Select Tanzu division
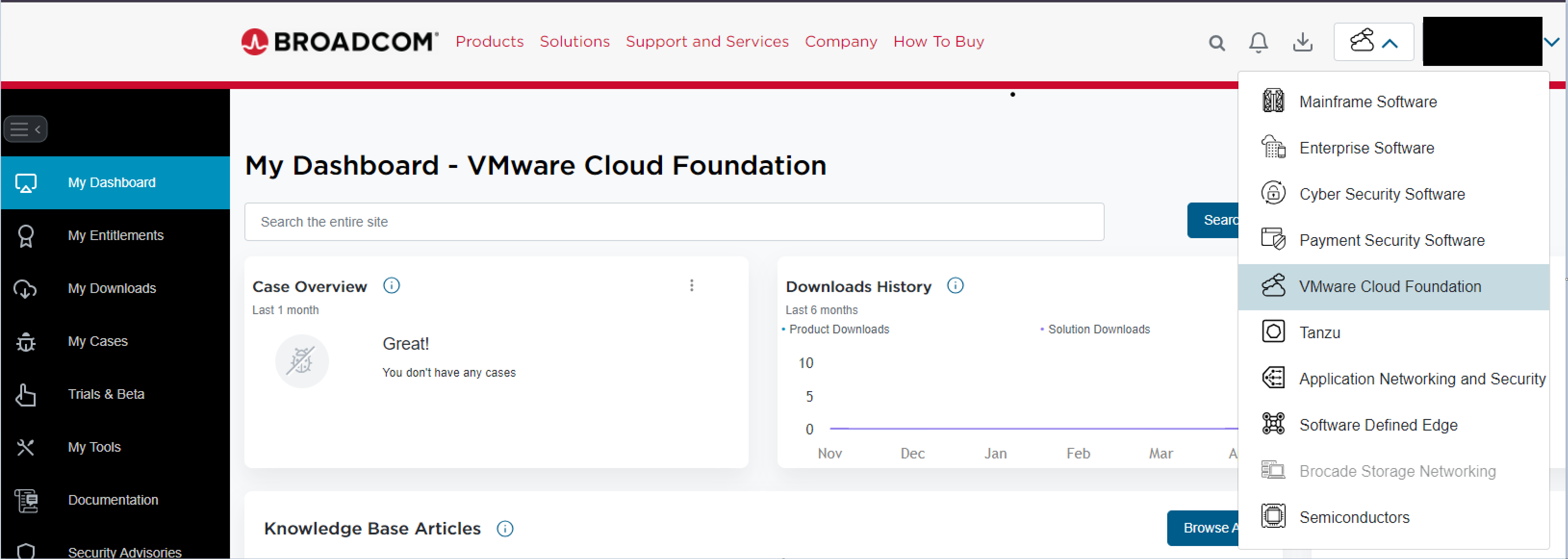Image resolution: width=1568 pixels, height=559 pixels. point(1393,333)
